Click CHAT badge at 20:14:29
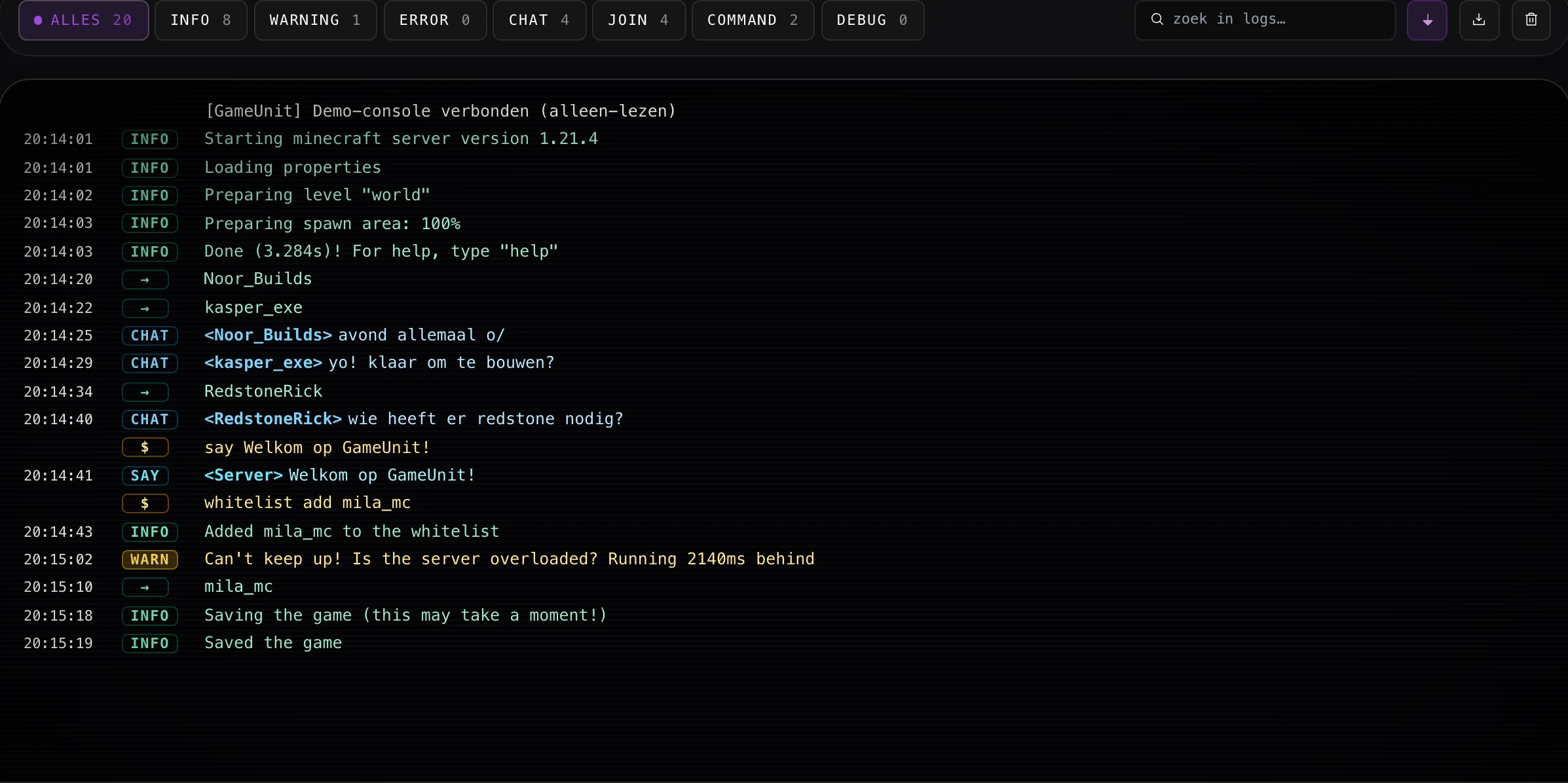Image resolution: width=1568 pixels, height=783 pixels. point(150,363)
